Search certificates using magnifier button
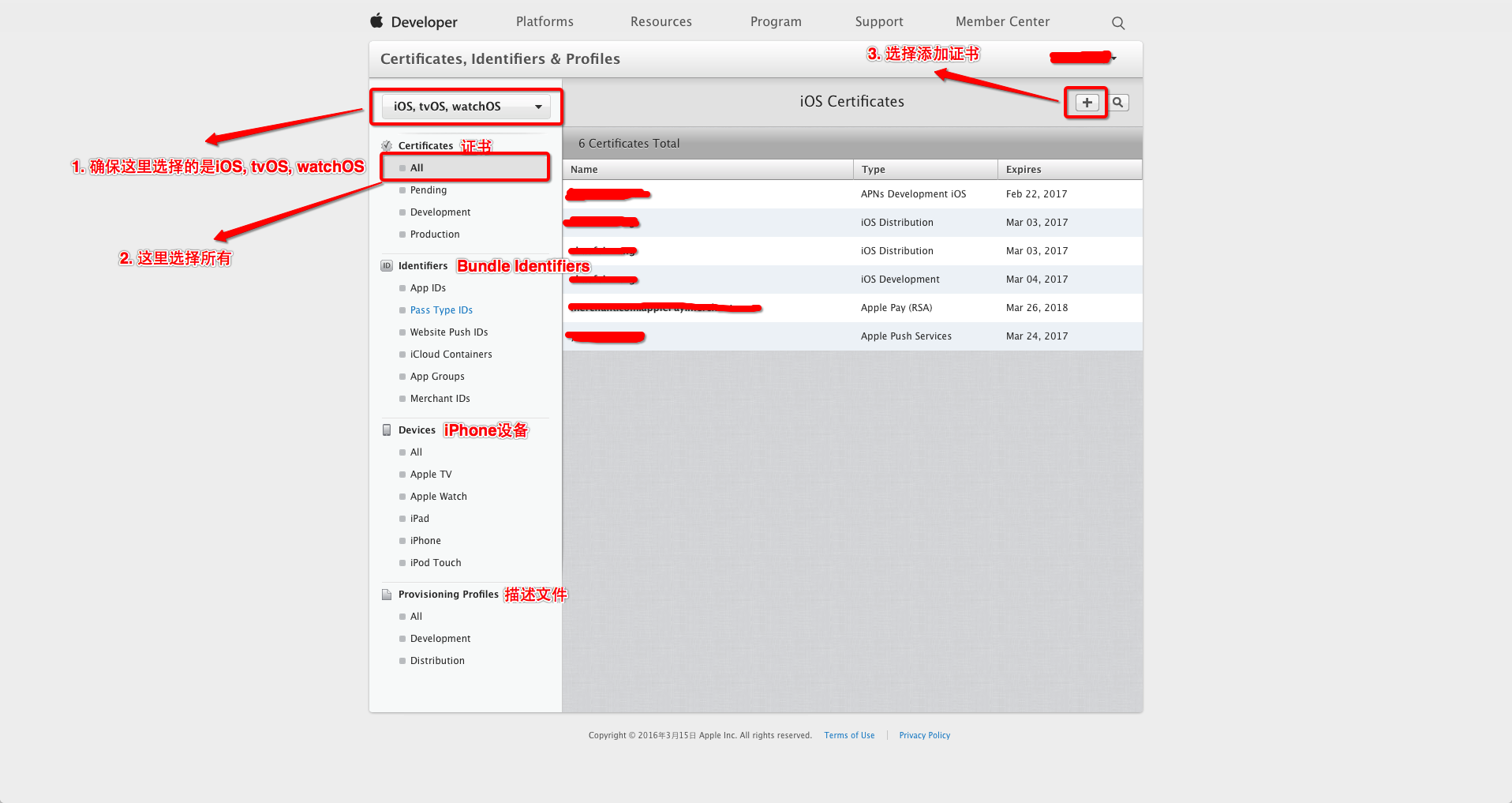This screenshot has height=803, width=1512. tap(1118, 103)
